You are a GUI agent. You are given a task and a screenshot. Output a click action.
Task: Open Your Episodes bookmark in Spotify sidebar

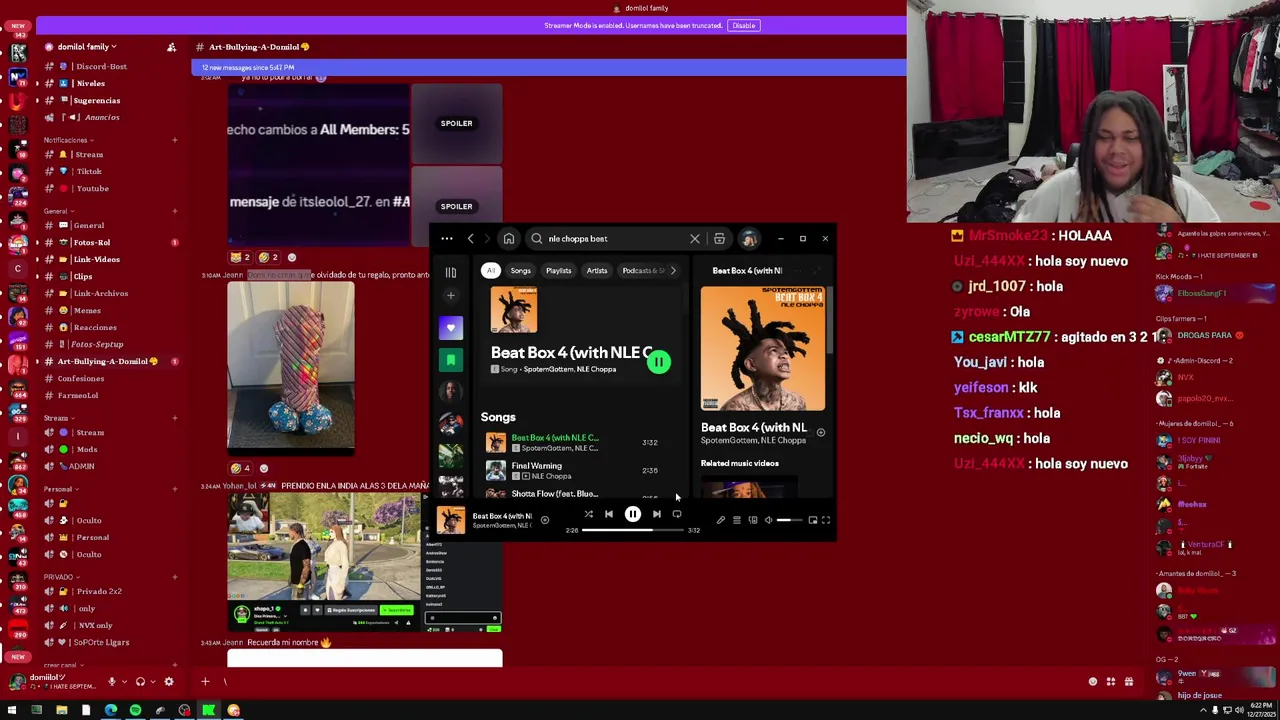451,359
